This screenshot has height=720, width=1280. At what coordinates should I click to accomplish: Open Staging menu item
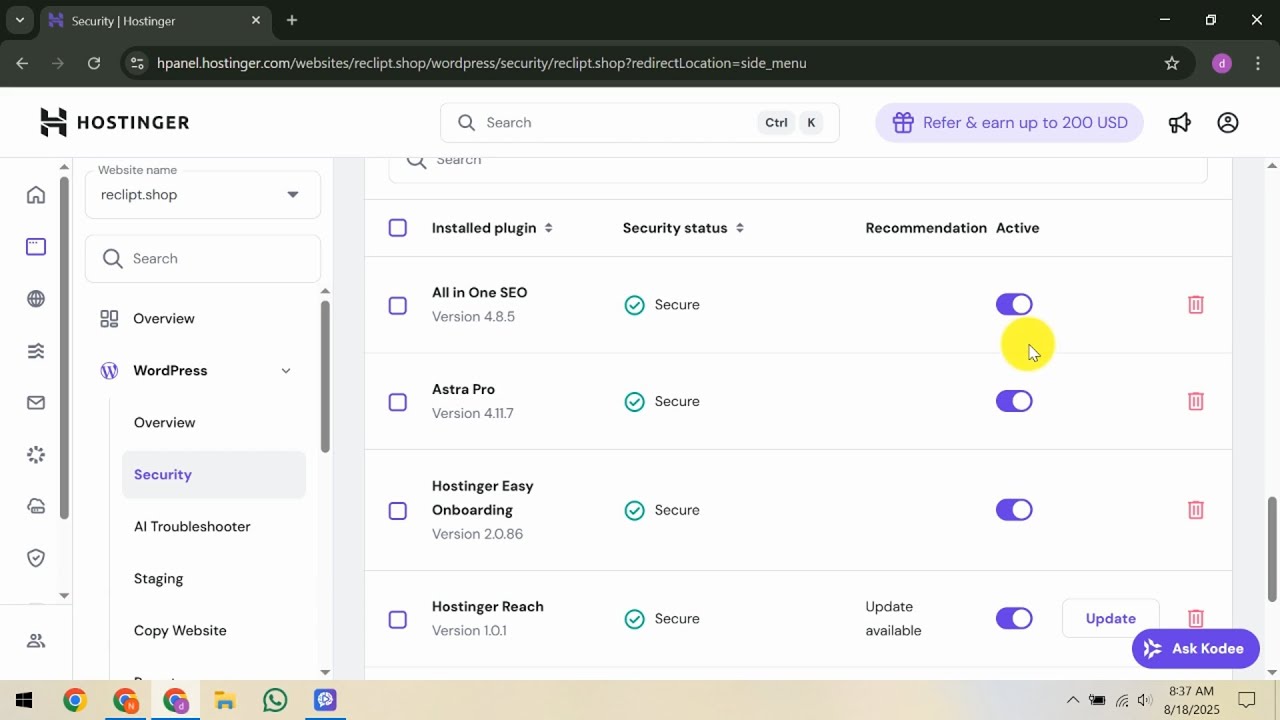pyautogui.click(x=158, y=579)
